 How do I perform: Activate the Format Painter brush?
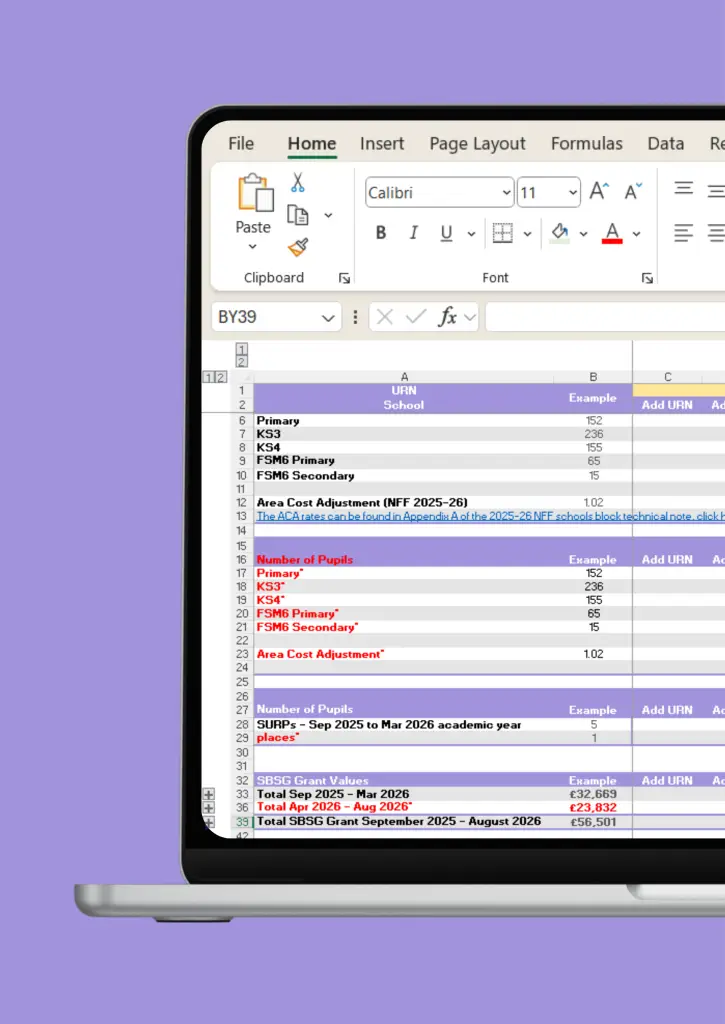coord(298,248)
